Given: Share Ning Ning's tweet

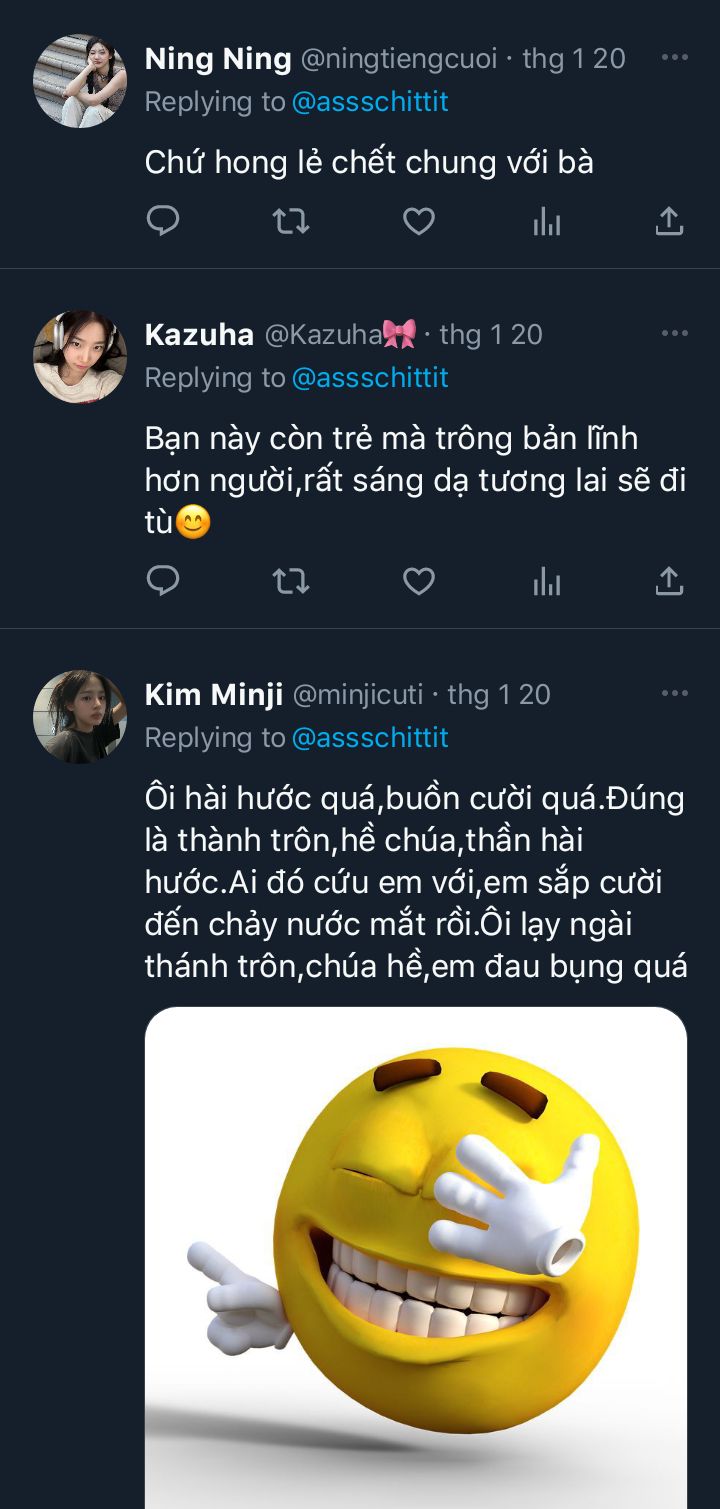Looking at the screenshot, I should 668,221.
